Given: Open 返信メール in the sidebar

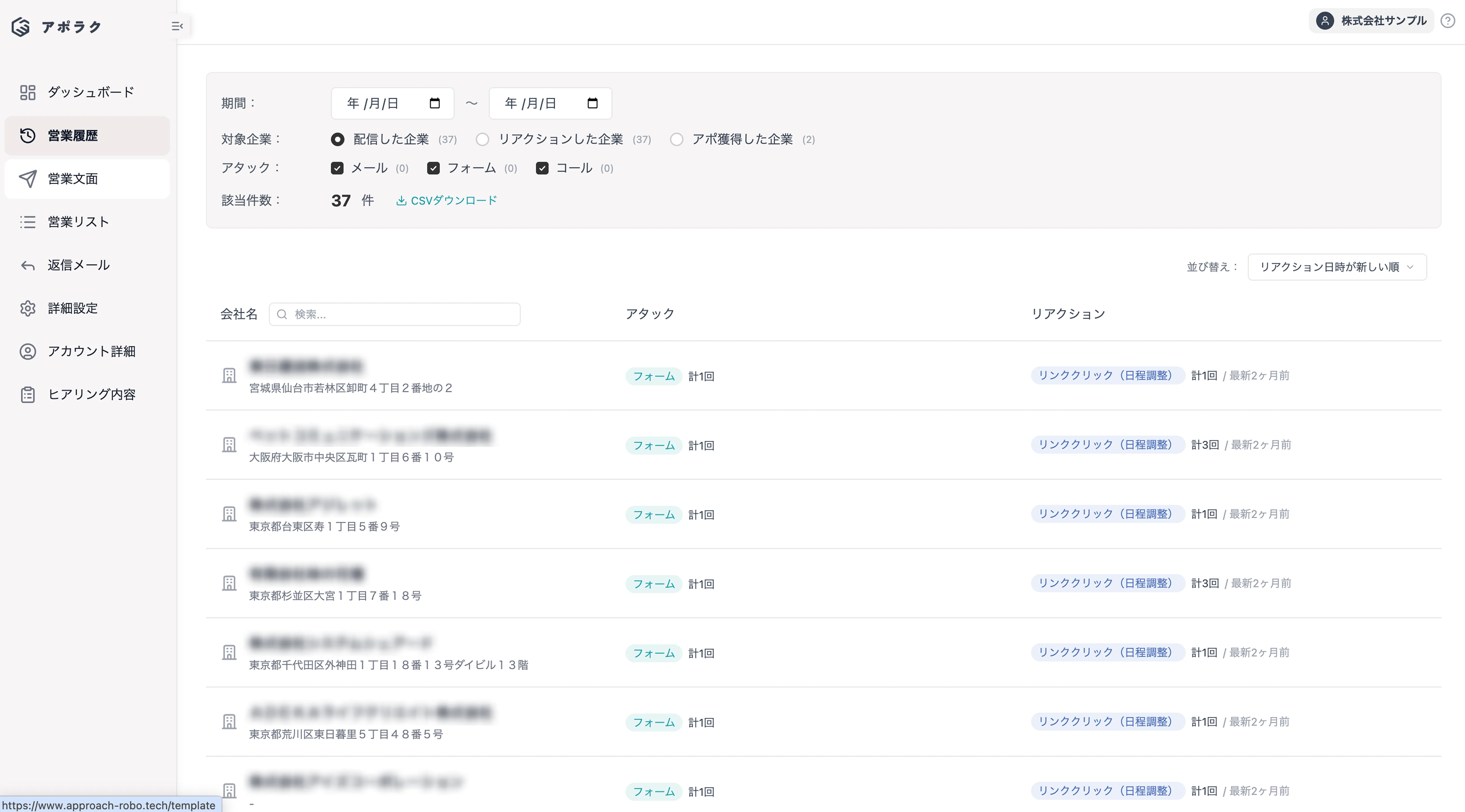Looking at the screenshot, I should coord(87,265).
